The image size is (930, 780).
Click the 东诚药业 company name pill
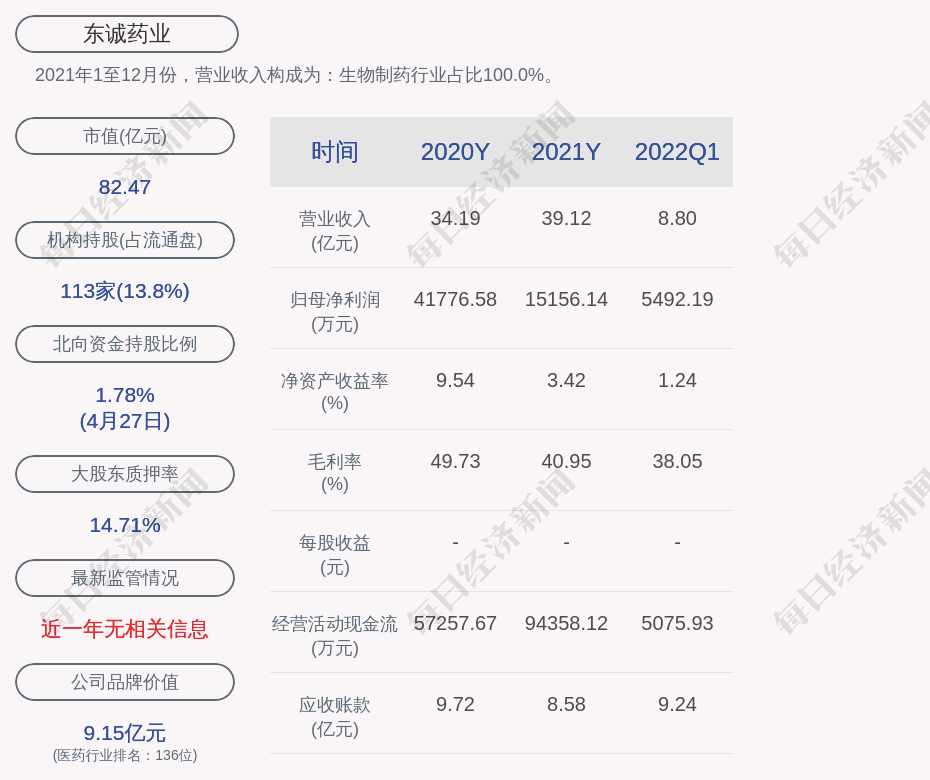point(127,34)
